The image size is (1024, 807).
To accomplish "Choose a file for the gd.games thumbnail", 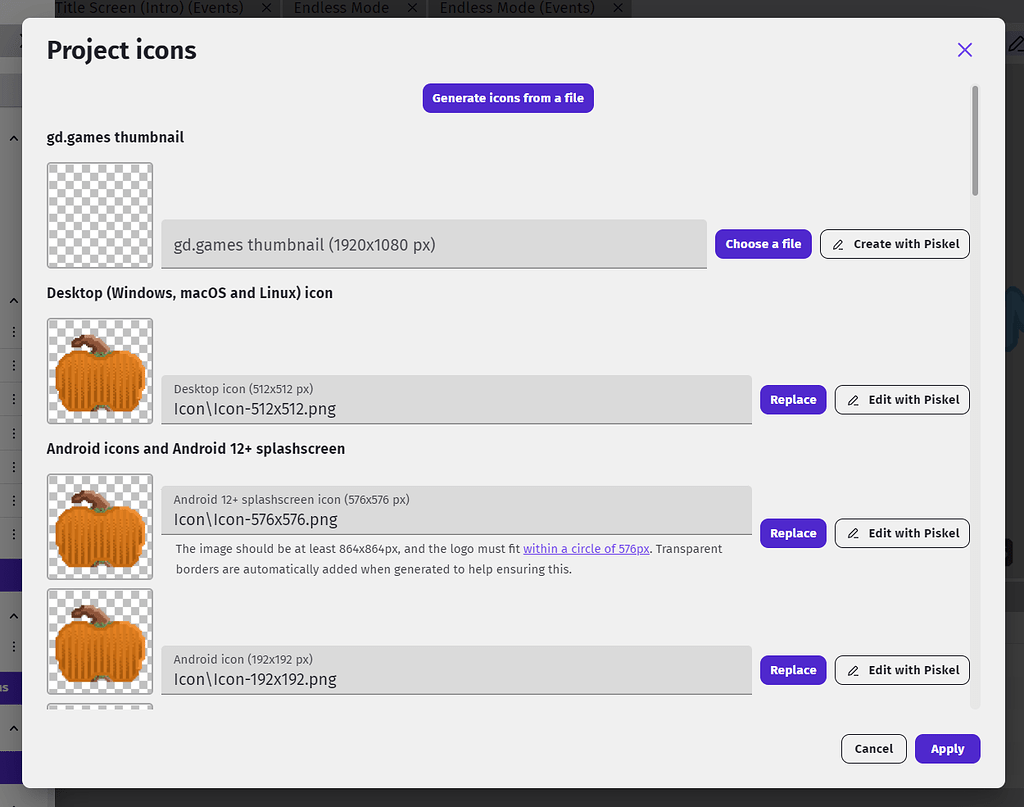I will (763, 243).
